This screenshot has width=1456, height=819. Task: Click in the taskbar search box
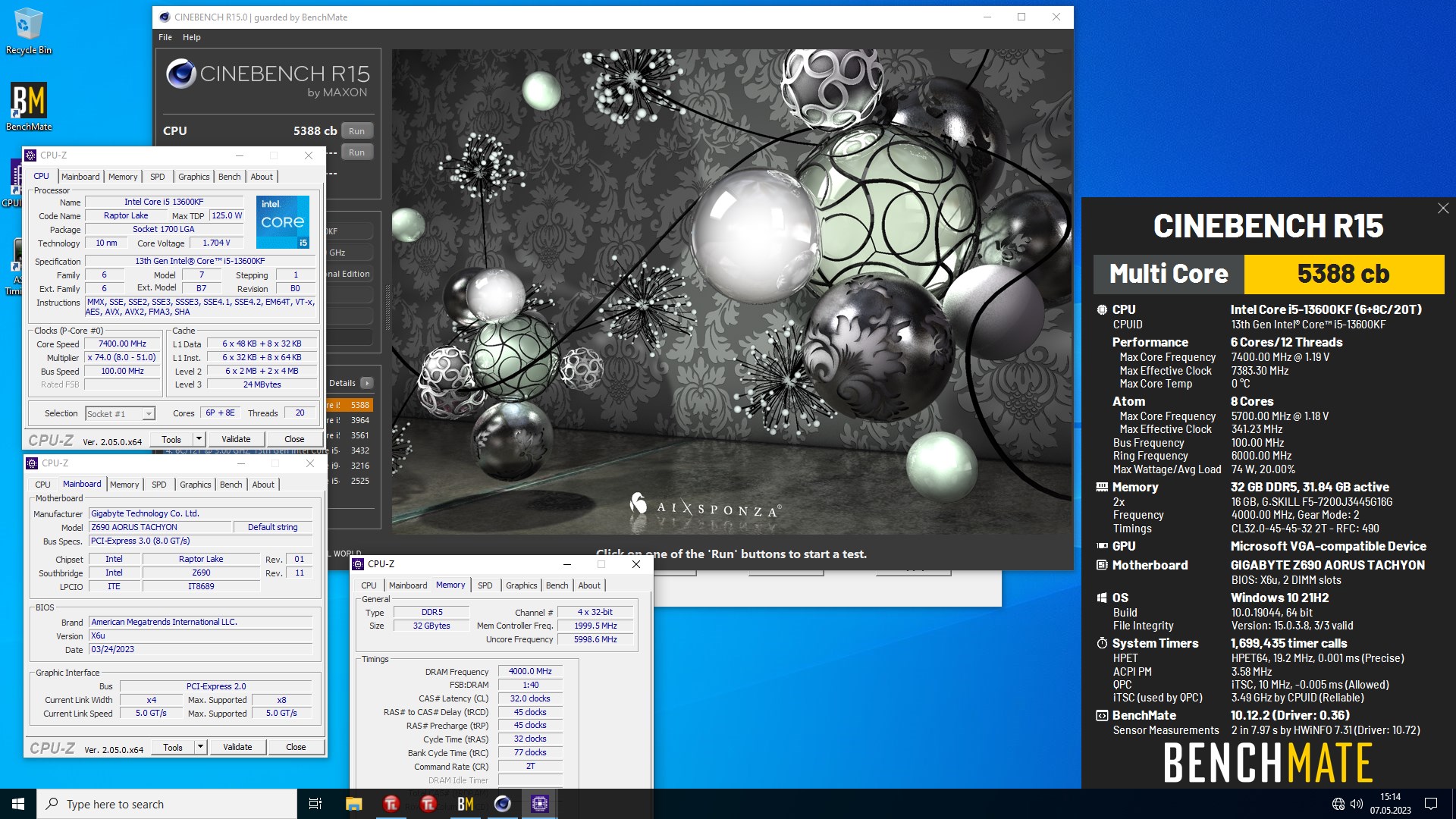point(167,804)
